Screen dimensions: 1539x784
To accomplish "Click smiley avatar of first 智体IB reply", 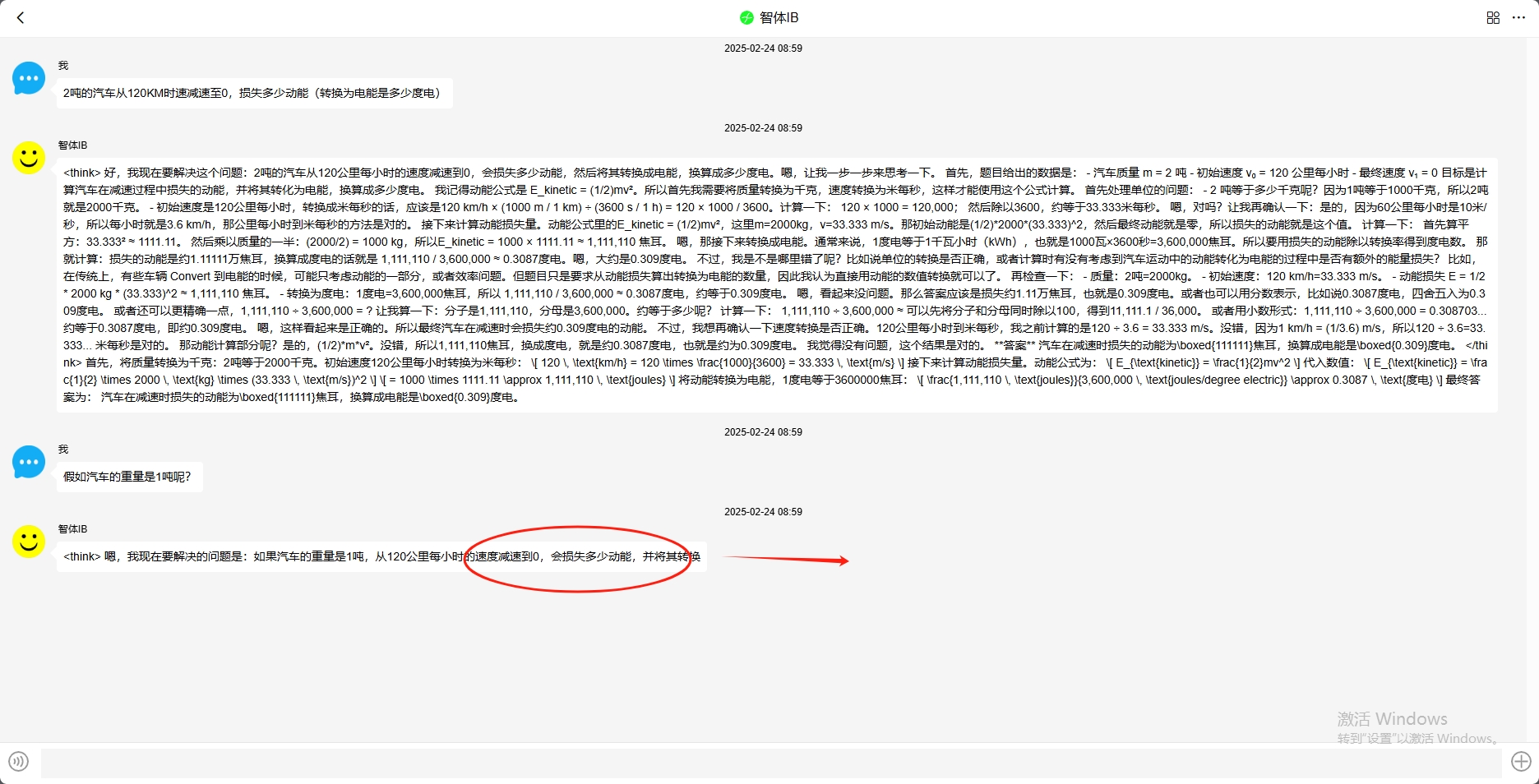I will click(29, 158).
